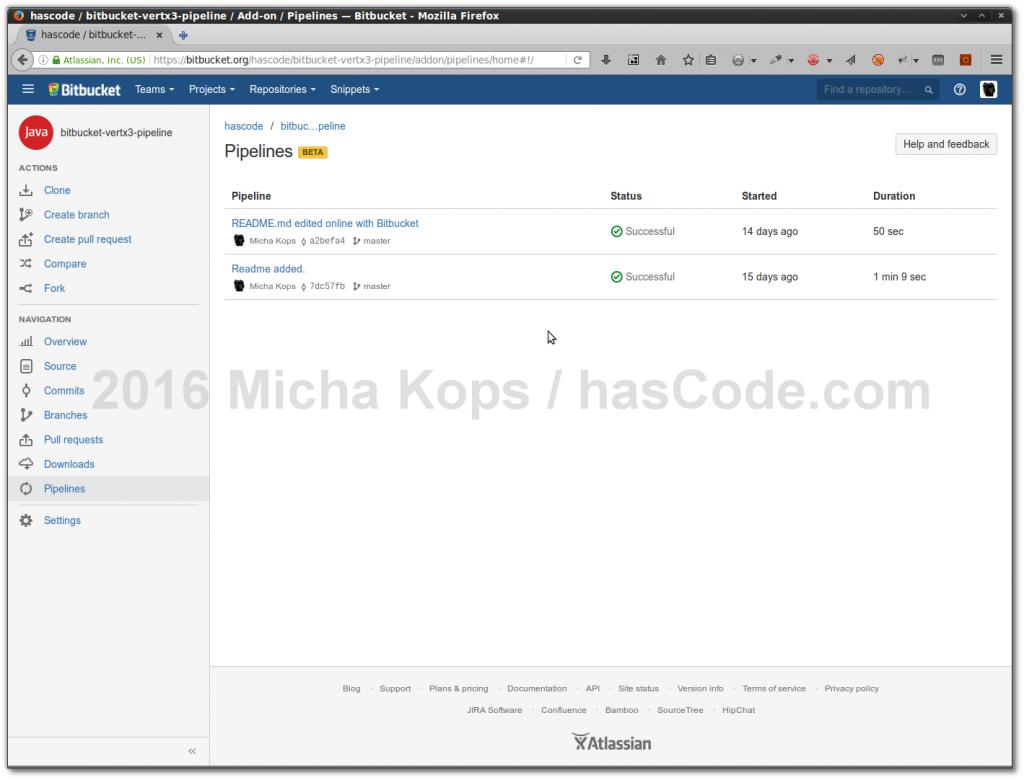Open the hamburger menu beside Bitbucket logo
The width and height of the screenshot is (1024, 780).
(x=28, y=90)
